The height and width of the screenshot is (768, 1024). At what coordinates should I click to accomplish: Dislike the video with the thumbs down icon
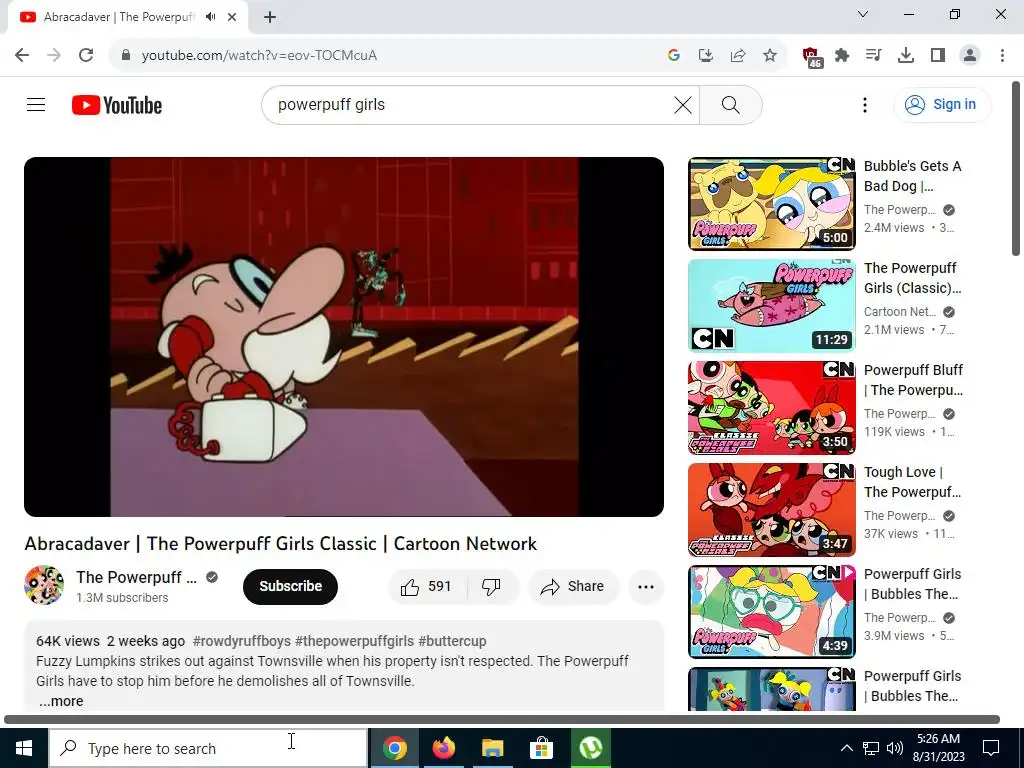[492, 586]
